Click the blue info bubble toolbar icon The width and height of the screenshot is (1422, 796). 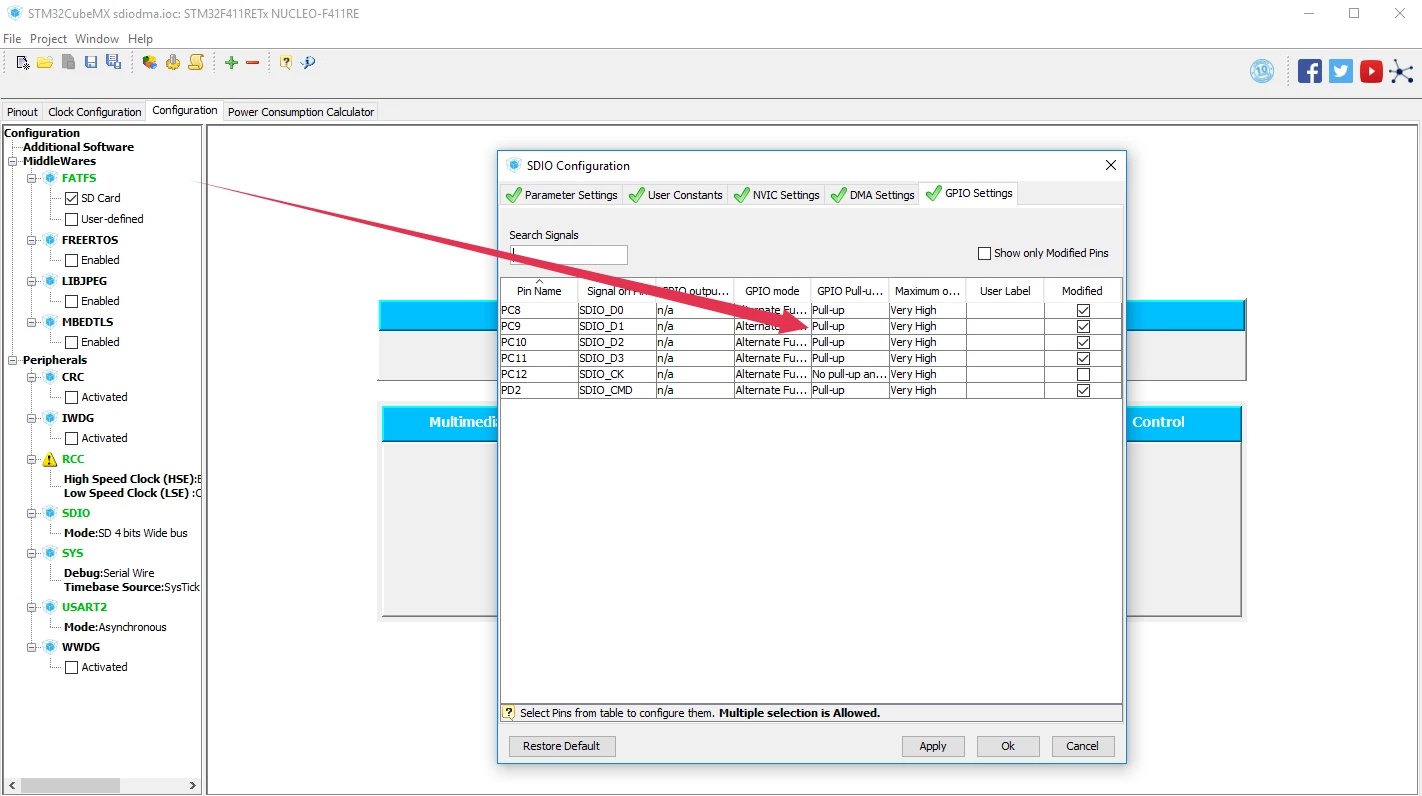coord(308,62)
